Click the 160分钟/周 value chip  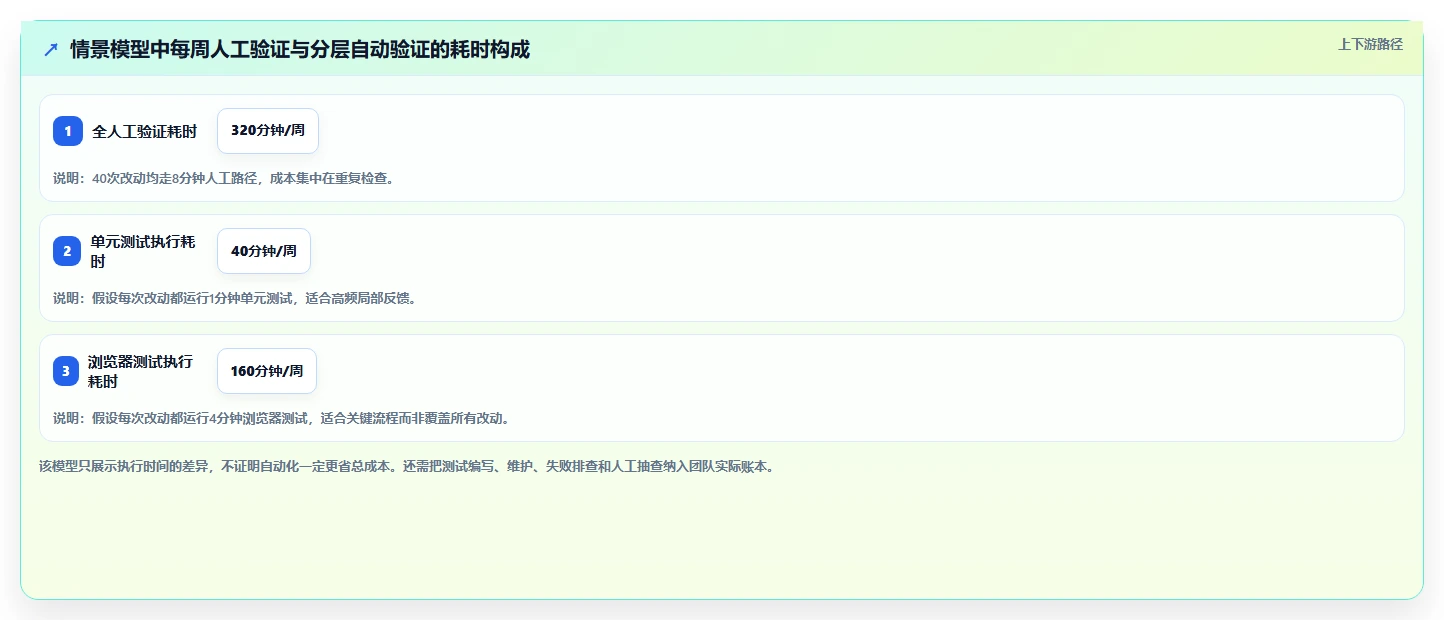(267, 371)
